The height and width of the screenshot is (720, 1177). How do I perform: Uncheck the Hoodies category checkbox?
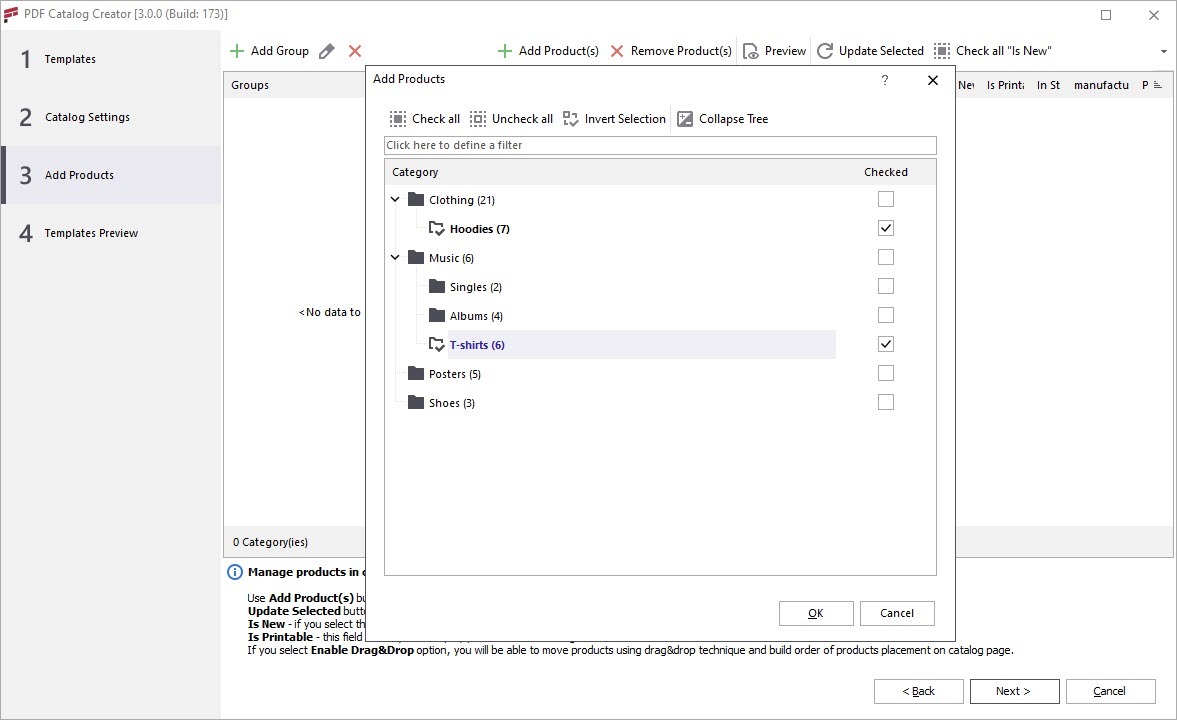click(x=885, y=228)
